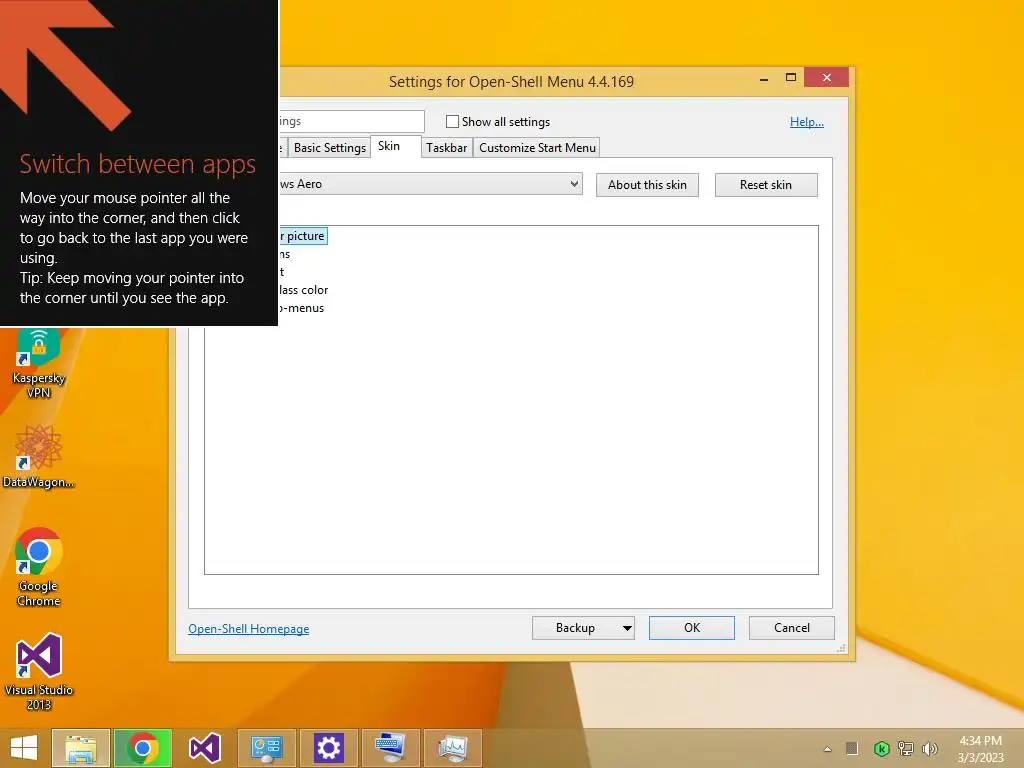Launch Google Chrome from the taskbar
This screenshot has height=768, width=1024.
[142, 748]
